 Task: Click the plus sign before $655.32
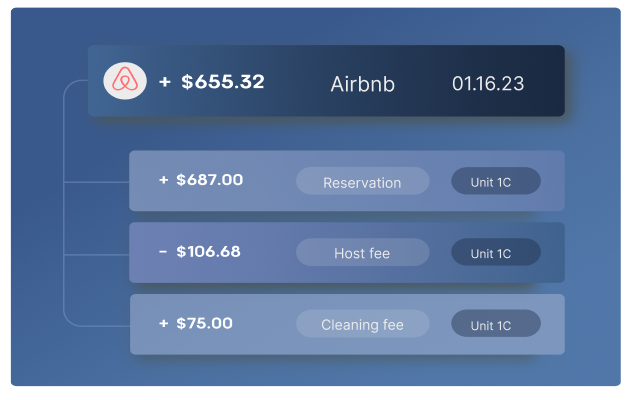pos(165,82)
